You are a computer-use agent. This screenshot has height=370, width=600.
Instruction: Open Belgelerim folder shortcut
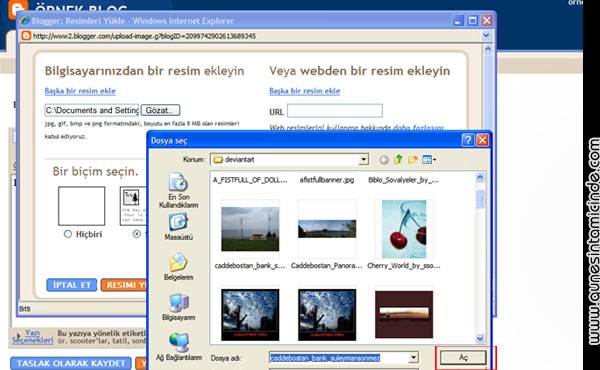pyautogui.click(x=178, y=267)
